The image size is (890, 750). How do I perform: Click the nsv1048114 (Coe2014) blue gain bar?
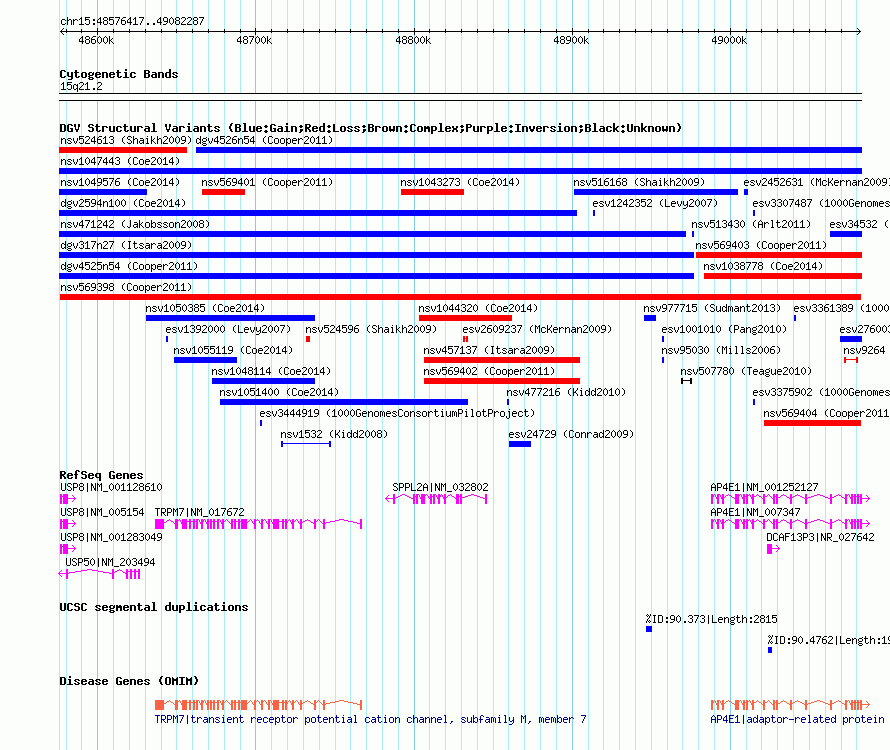click(x=263, y=381)
